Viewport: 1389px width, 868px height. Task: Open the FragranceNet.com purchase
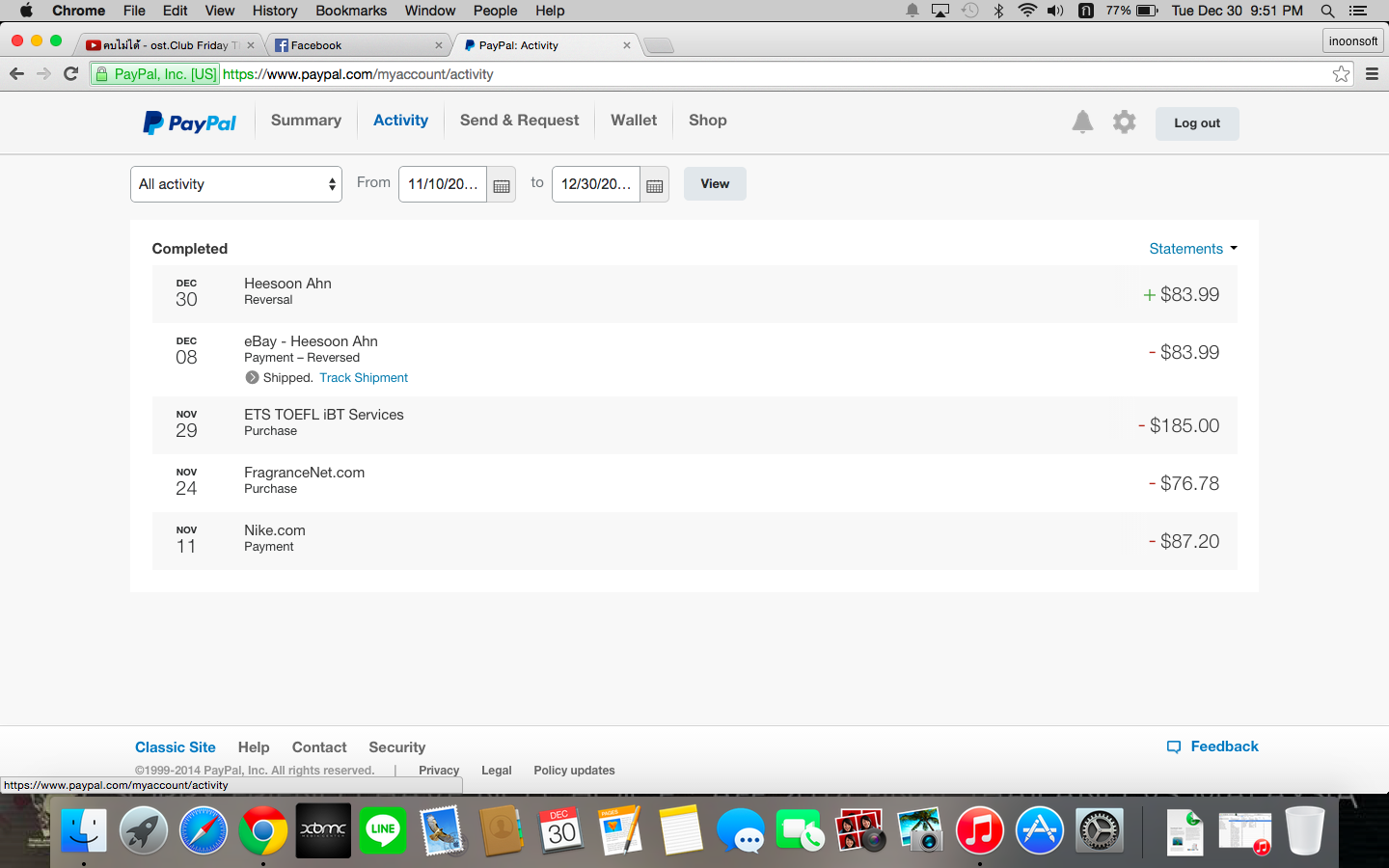click(694, 483)
